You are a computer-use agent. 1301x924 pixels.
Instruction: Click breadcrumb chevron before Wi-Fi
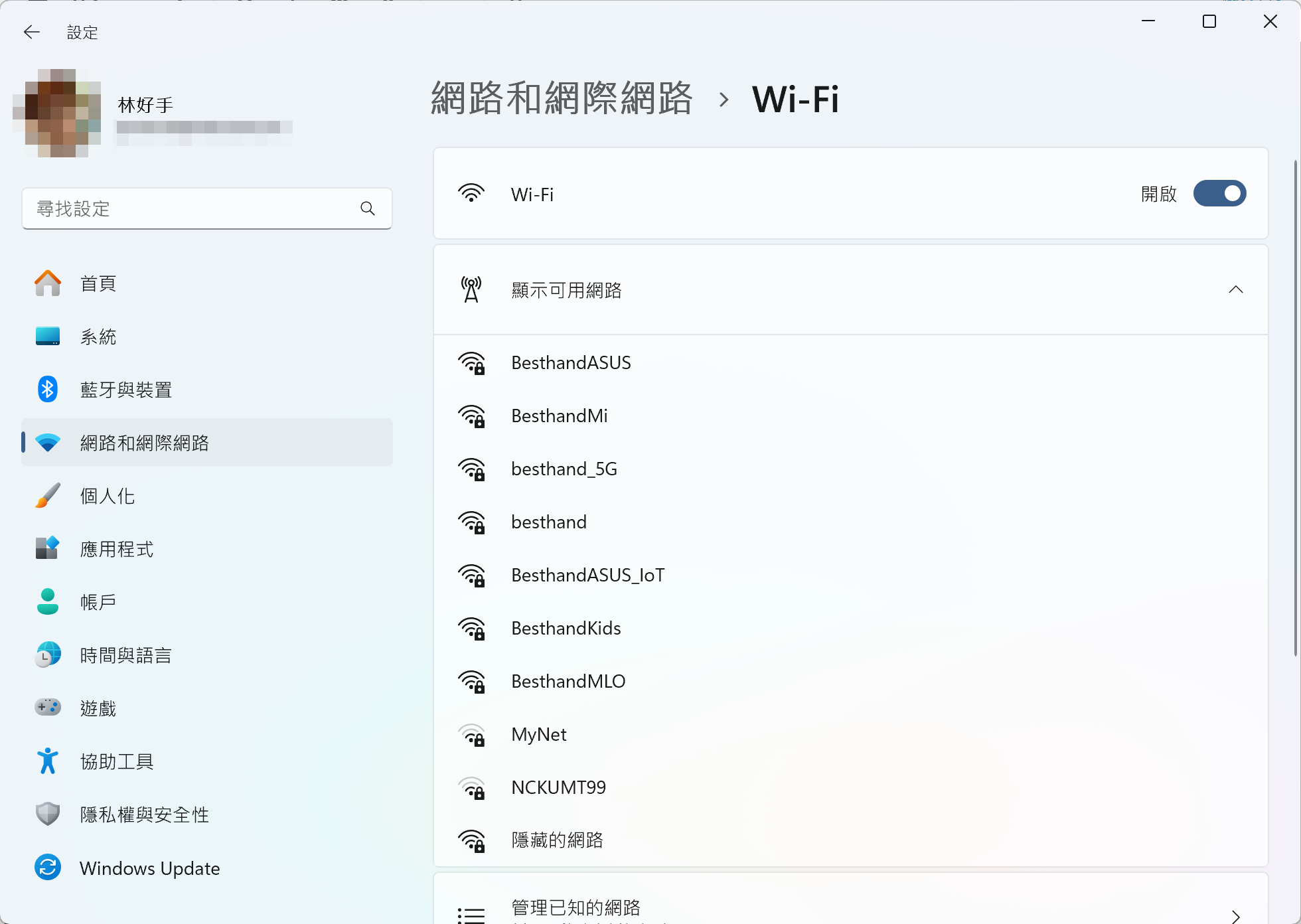(x=724, y=100)
